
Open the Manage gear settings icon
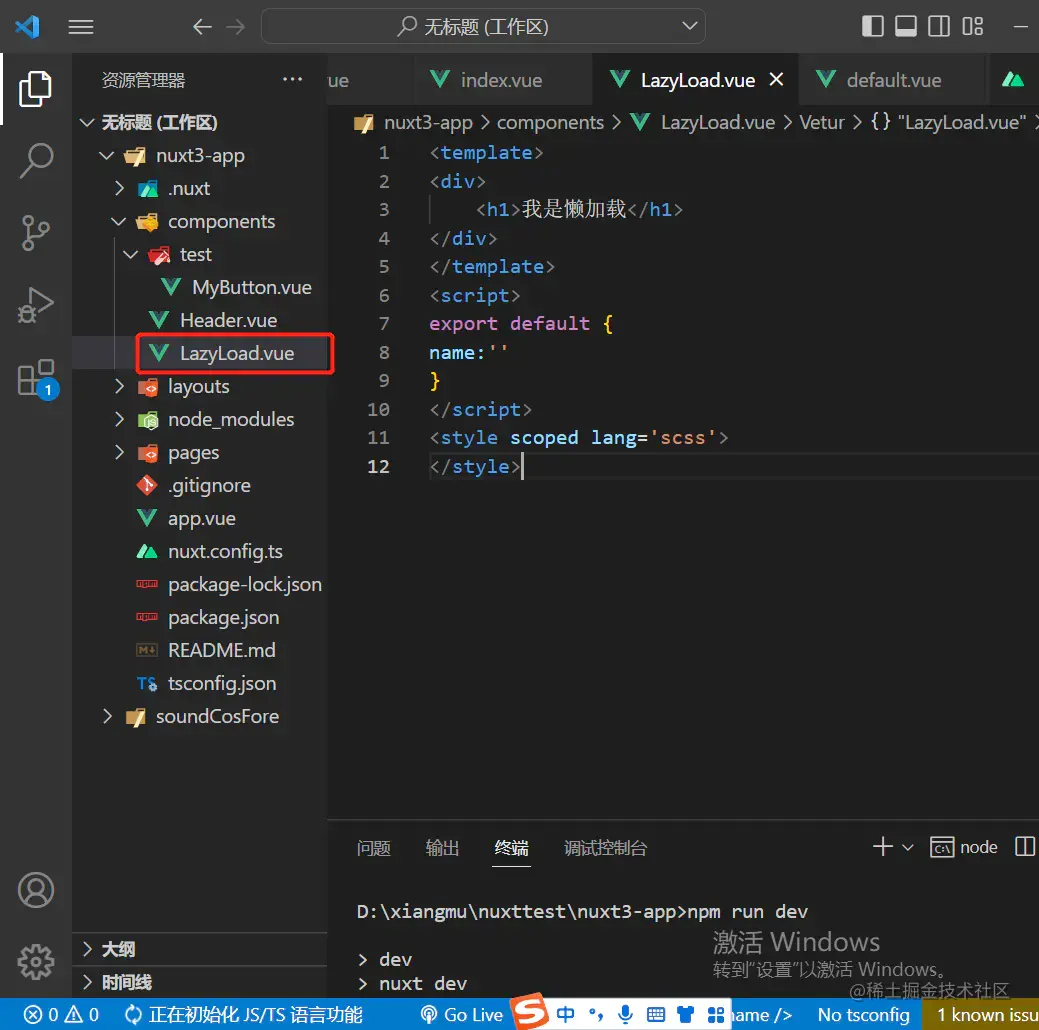36,962
